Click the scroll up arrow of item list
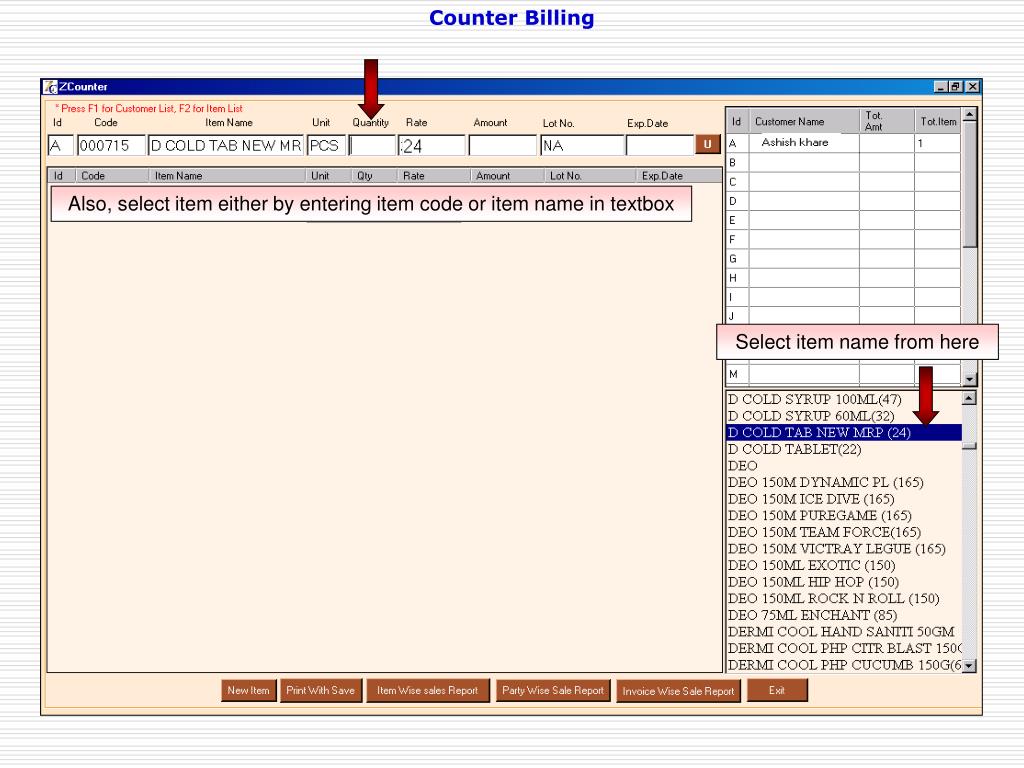1024x768 pixels. [x=969, y=398]
